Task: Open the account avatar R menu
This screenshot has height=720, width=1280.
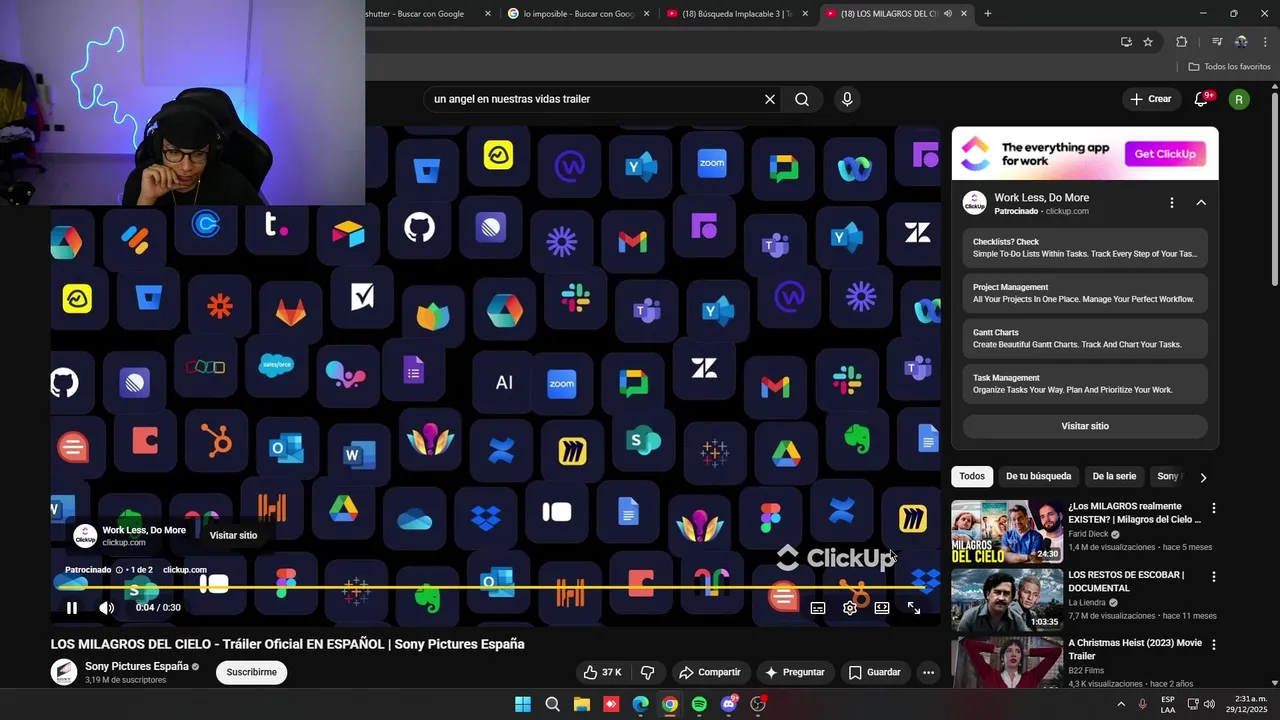Action: tap(1239, 99)
